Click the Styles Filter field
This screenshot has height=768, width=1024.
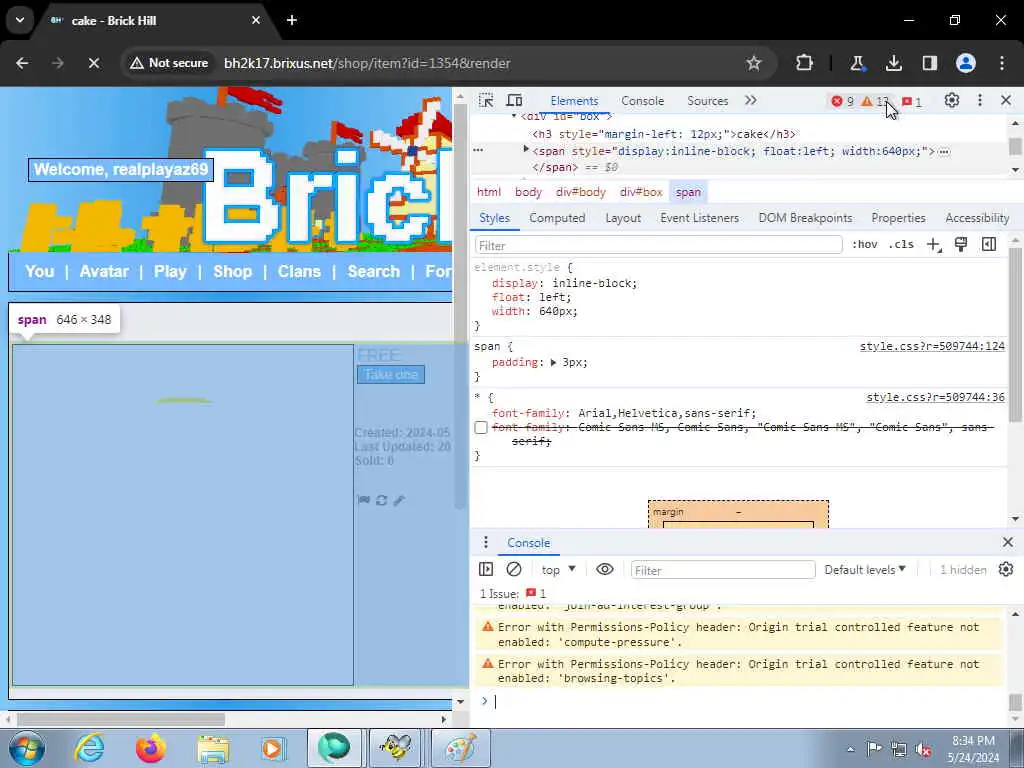click(x=658, y=246)
